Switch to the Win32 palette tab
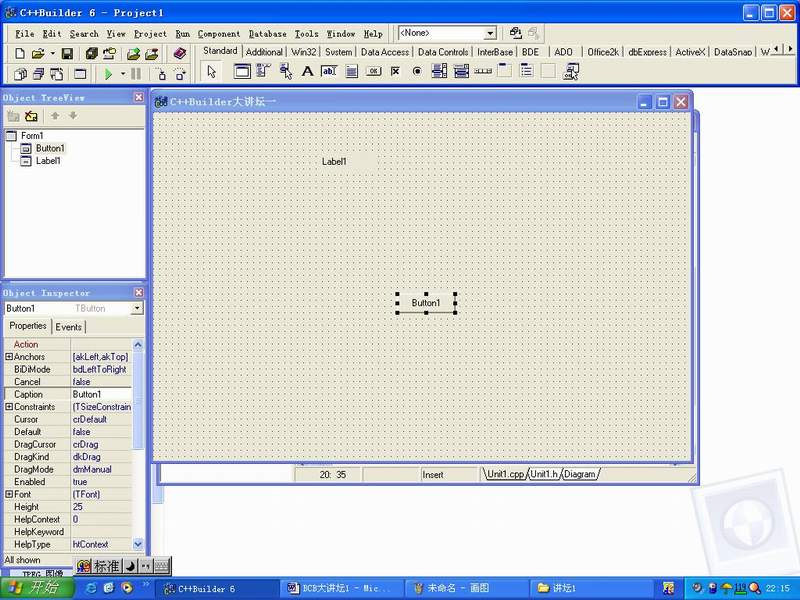800x600 pixels. pyautogui.click(x=304, y=52)
